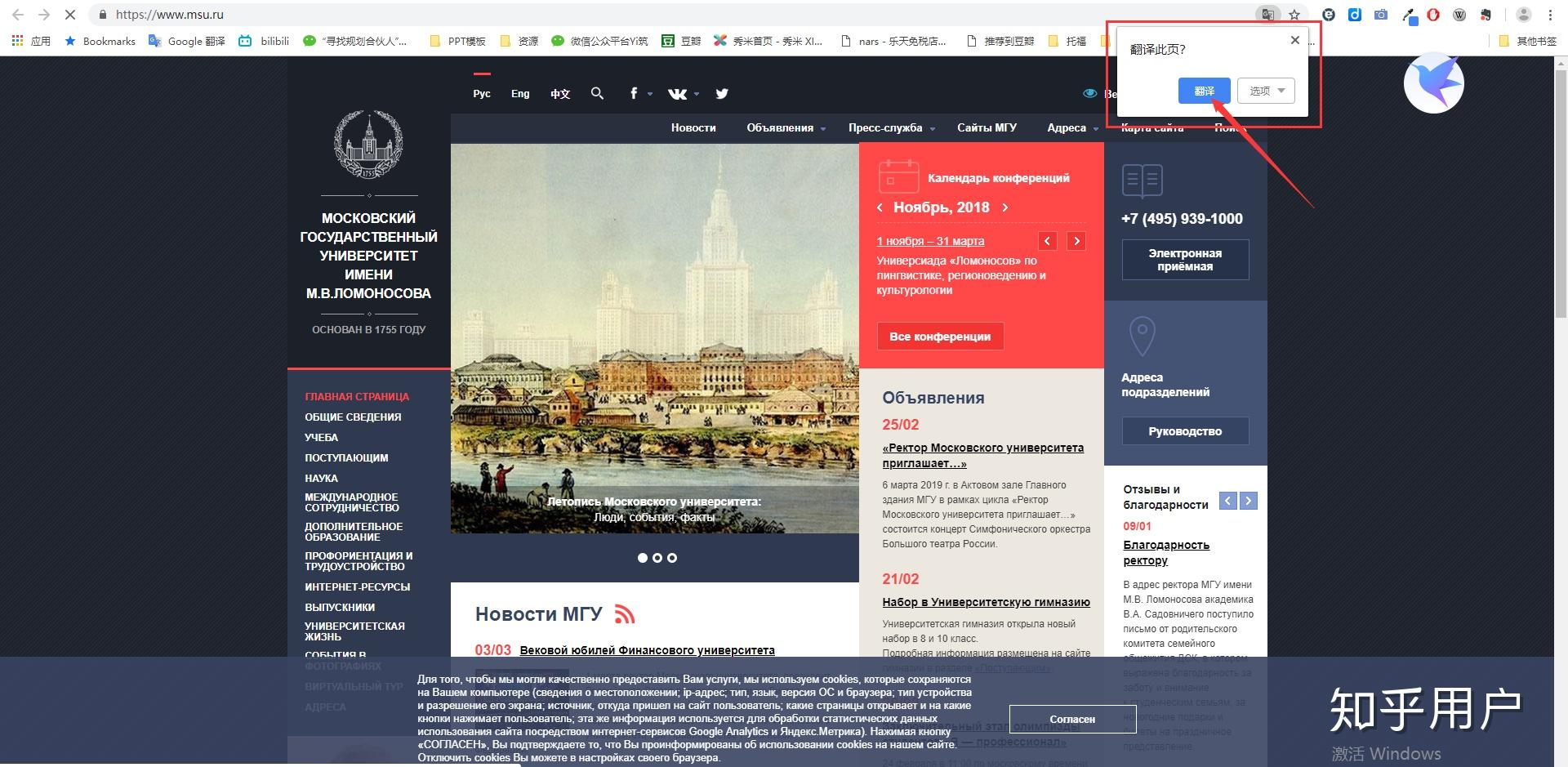
Task: Open the Apps grid shortcut in bookmarks bar
Action: (x=31, y=41)
